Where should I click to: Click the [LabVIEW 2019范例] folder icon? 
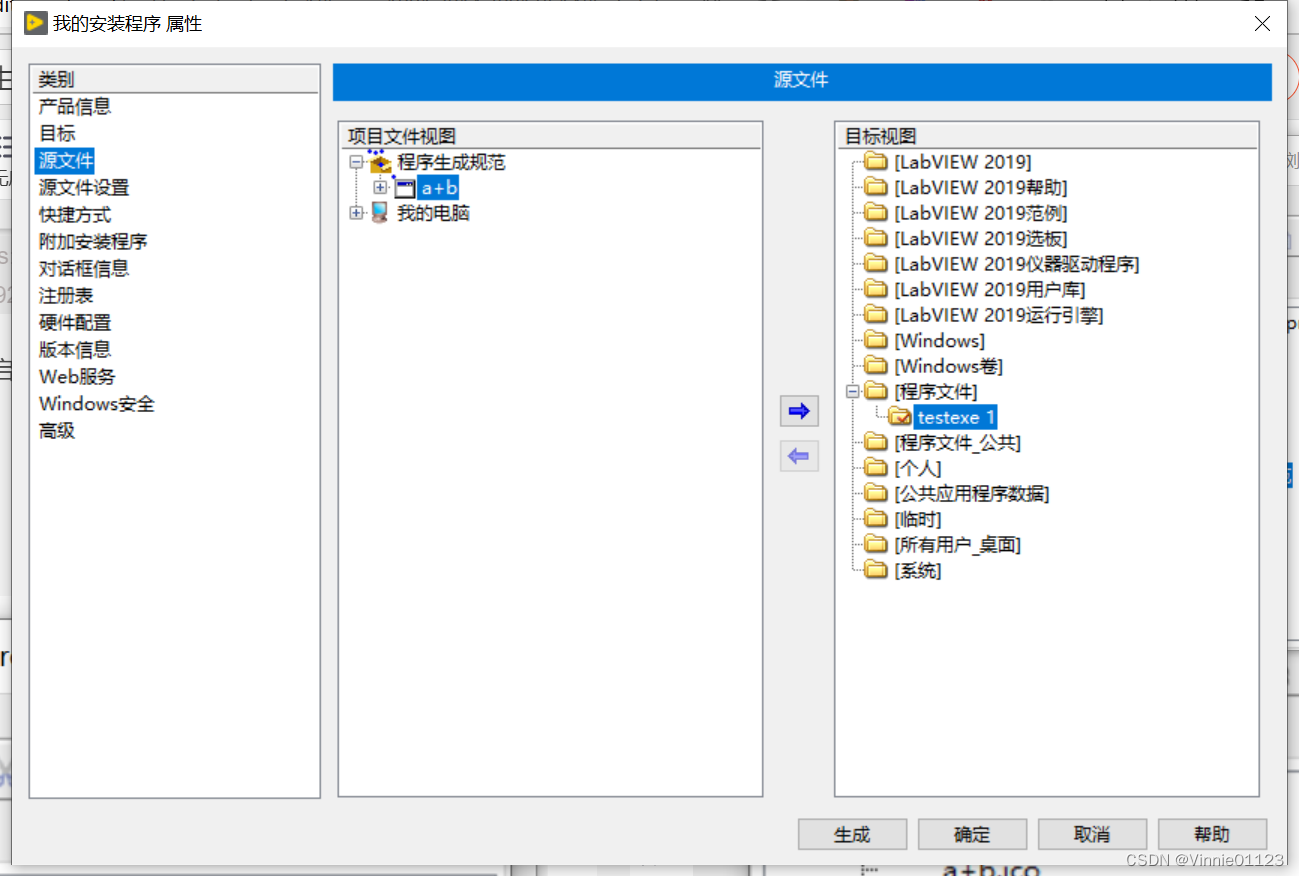[x=876, y=212]
